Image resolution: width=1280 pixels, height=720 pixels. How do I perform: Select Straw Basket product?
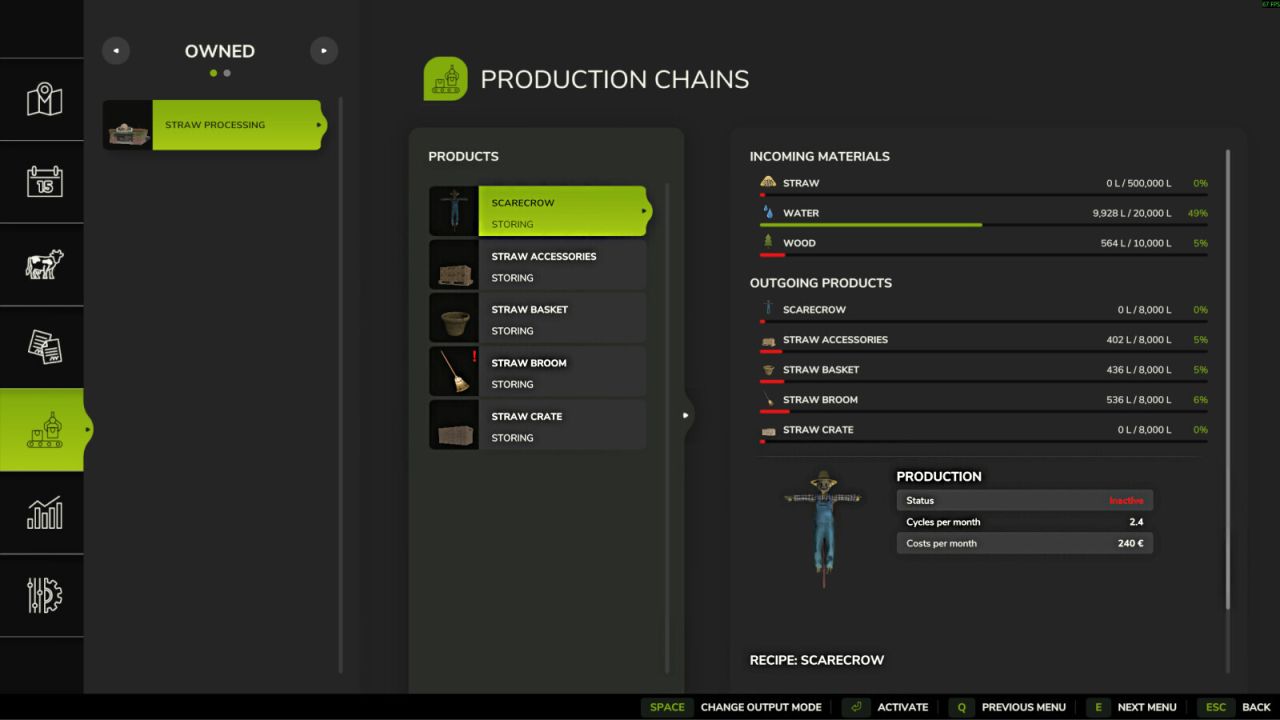[x=561, y=318]
